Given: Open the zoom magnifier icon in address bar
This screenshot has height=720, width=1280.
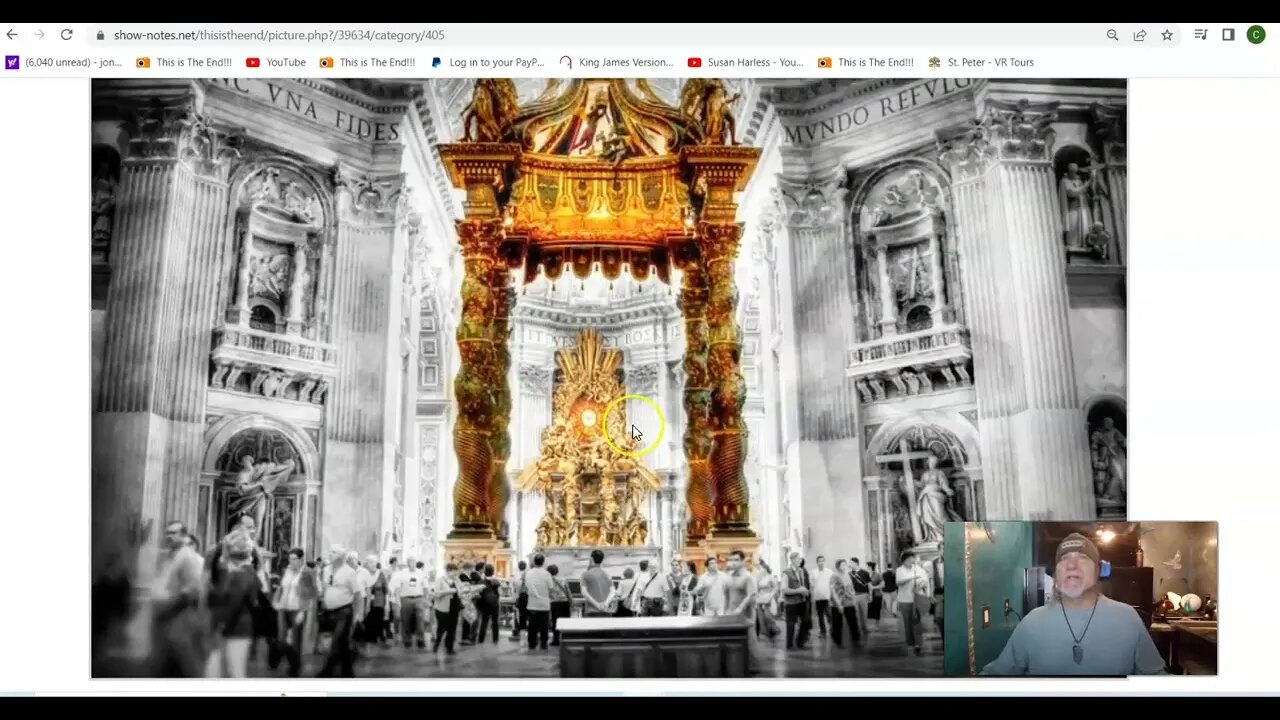Looking at the screenshot, I should tap(1112, 35).
